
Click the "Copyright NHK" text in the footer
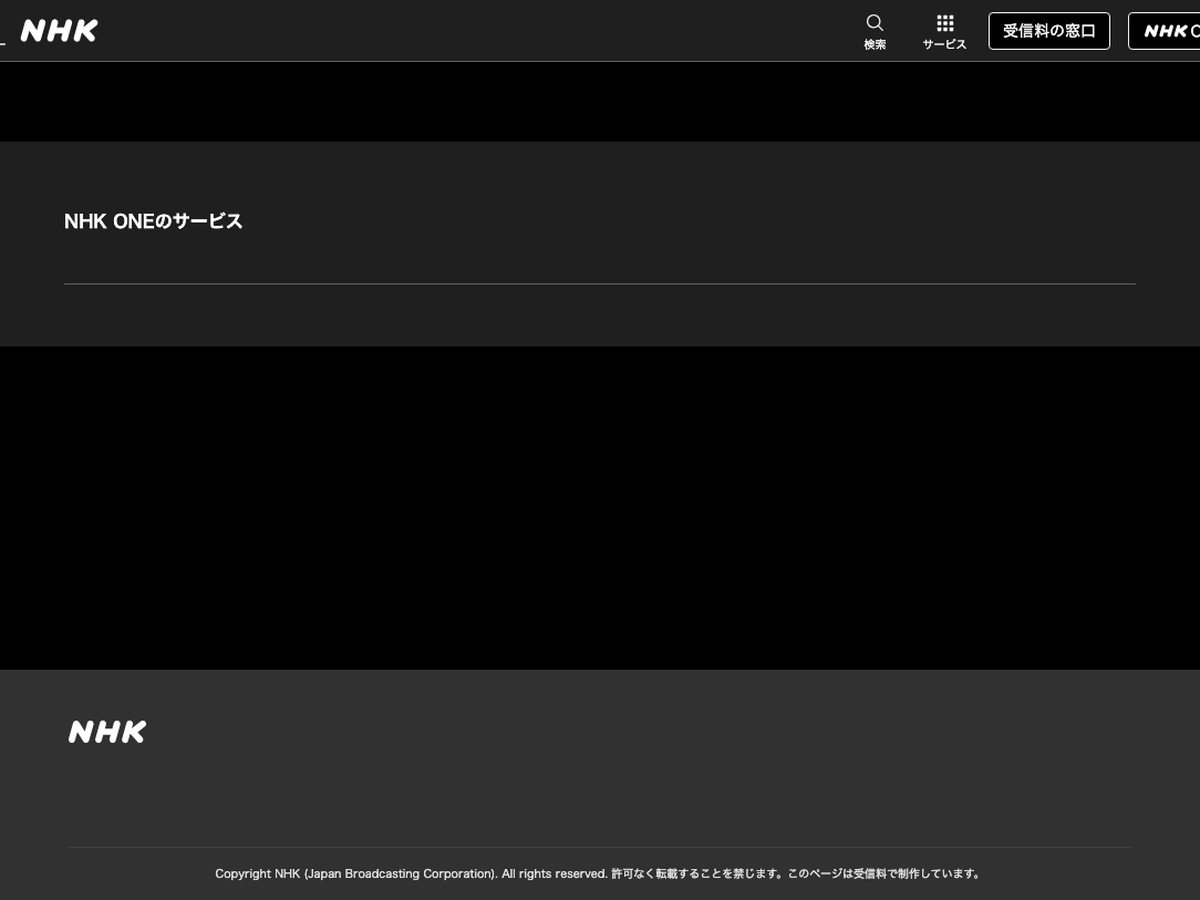(257, 874)
